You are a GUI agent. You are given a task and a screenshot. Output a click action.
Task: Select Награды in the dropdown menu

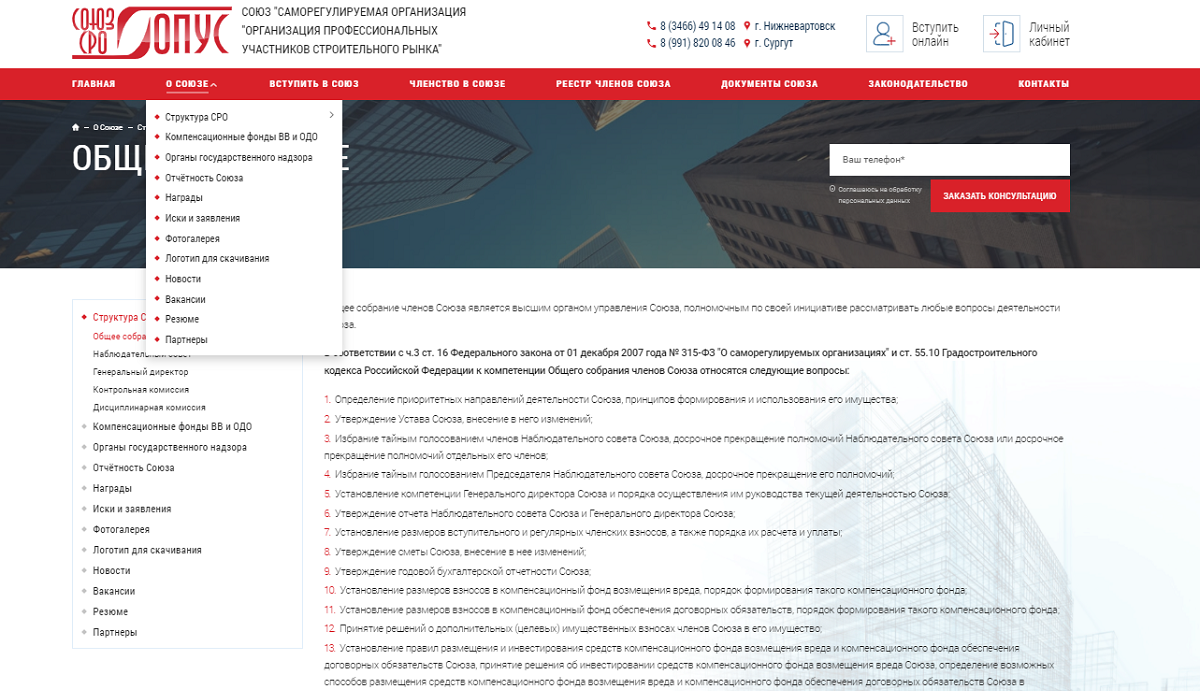coord(184,198)
